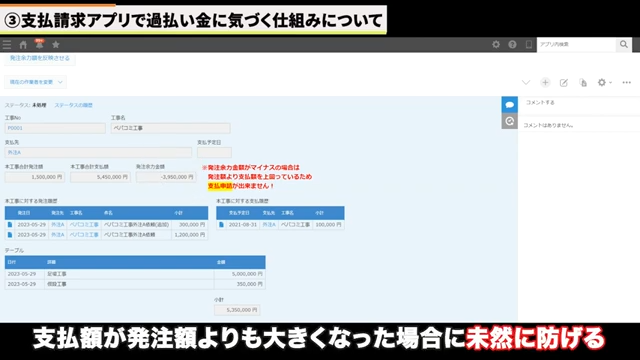Open the record icon of the 300,000 円 order row
This screenshot has height=360, width=640.
tap(10, 224)
